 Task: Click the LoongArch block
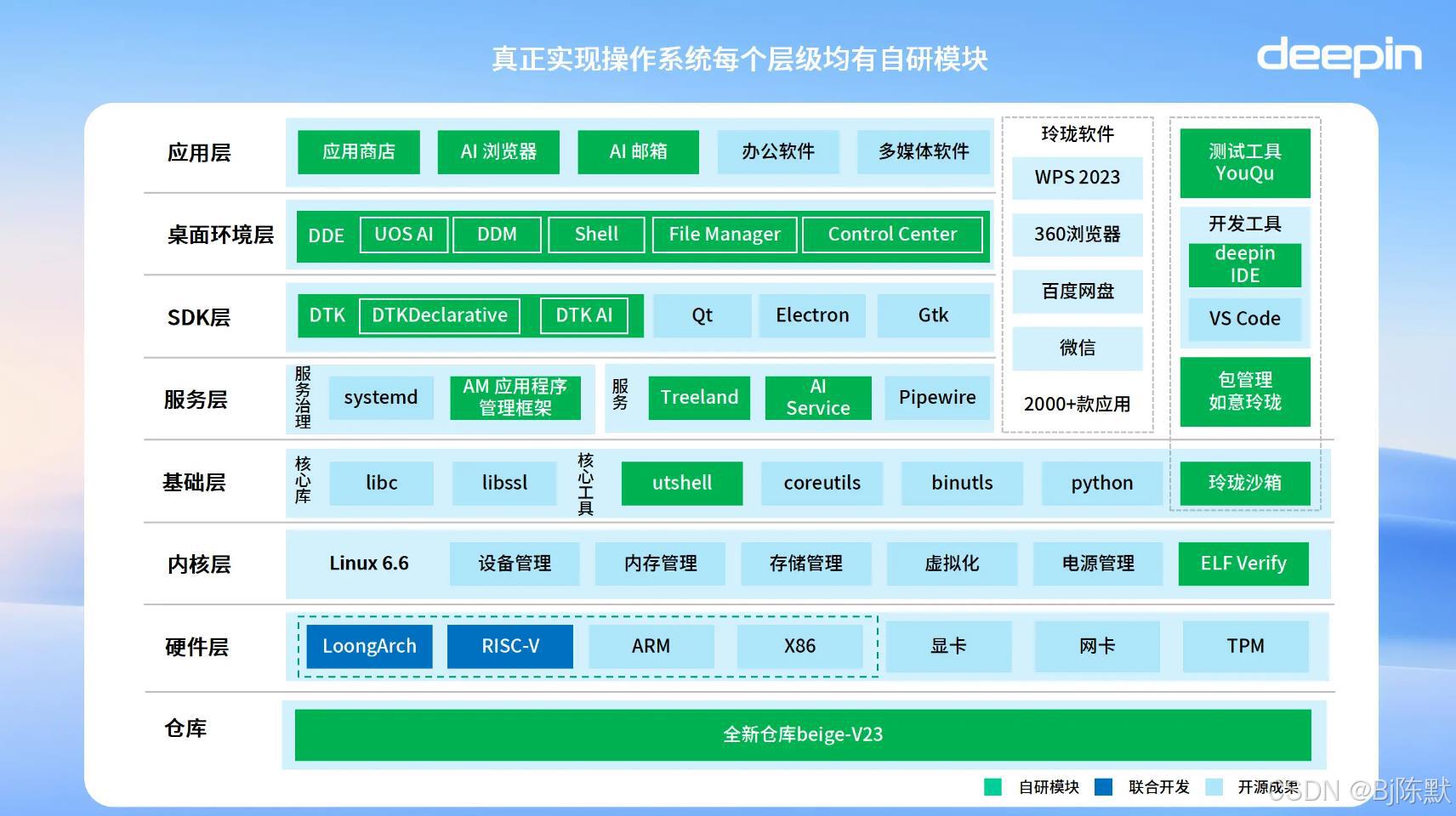point(369,647)
